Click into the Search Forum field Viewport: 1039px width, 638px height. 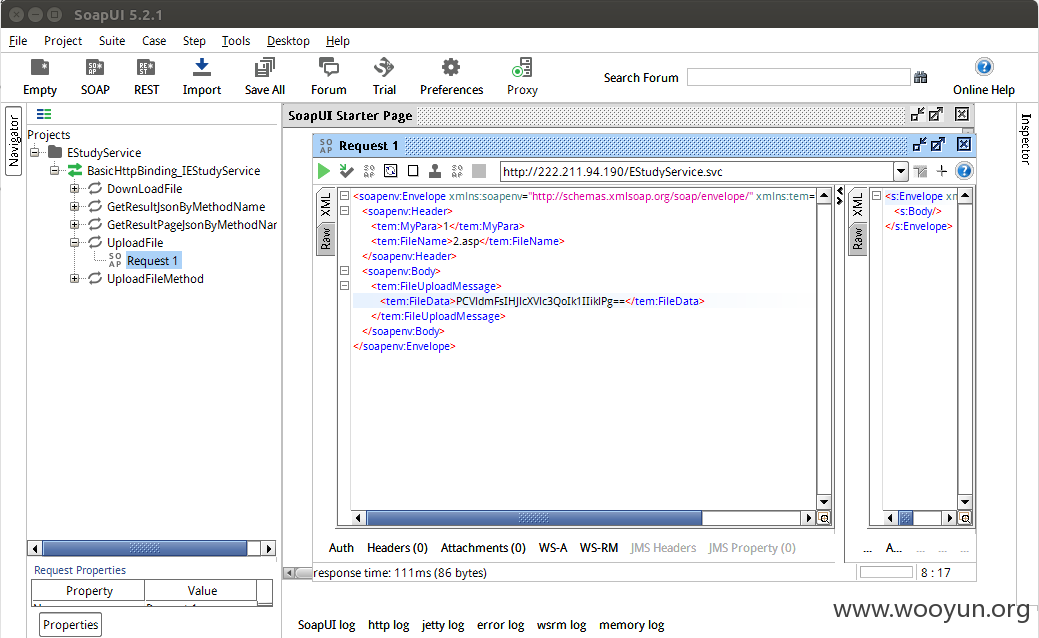pos(798,77)
